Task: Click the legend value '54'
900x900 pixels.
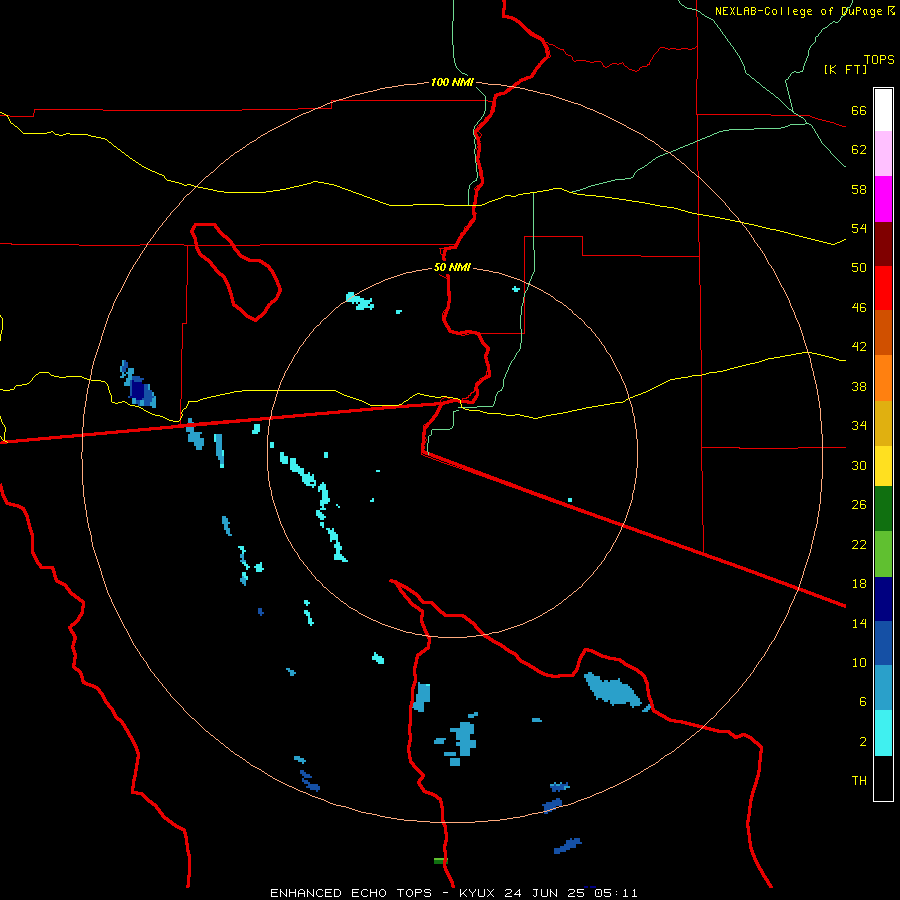Action: point(859,228)
